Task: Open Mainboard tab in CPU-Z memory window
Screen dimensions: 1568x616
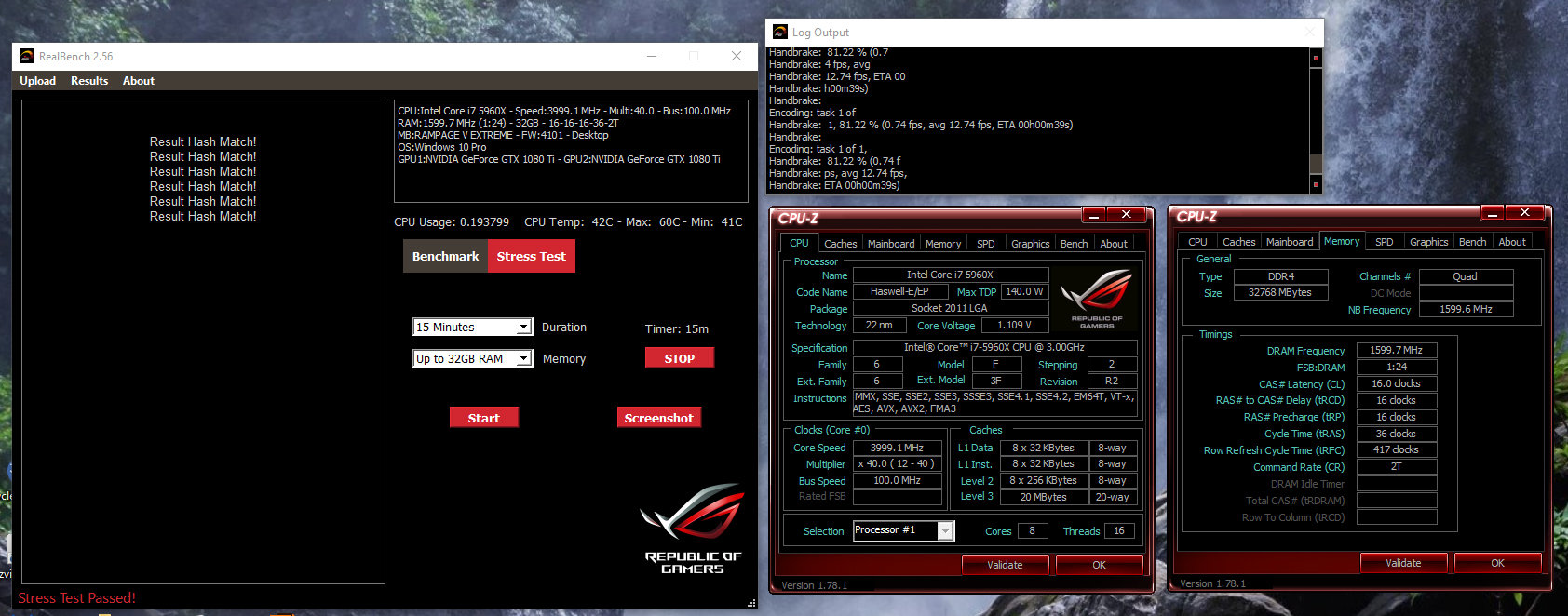Action: [1290, 242]
